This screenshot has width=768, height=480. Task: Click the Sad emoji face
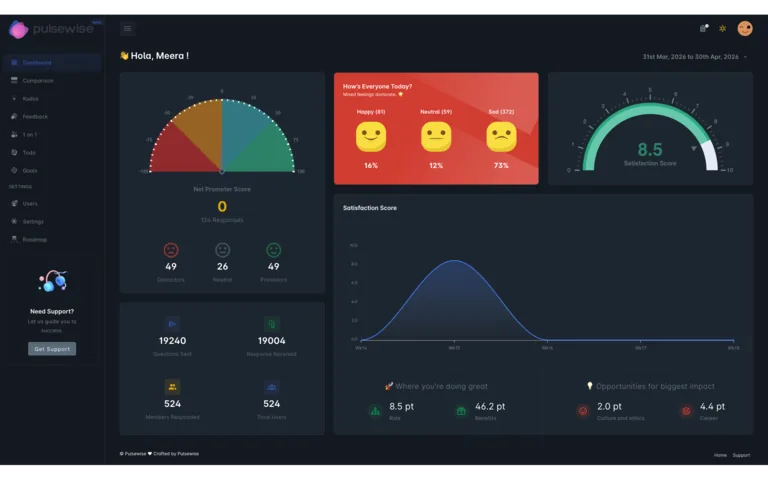[501, 137]
